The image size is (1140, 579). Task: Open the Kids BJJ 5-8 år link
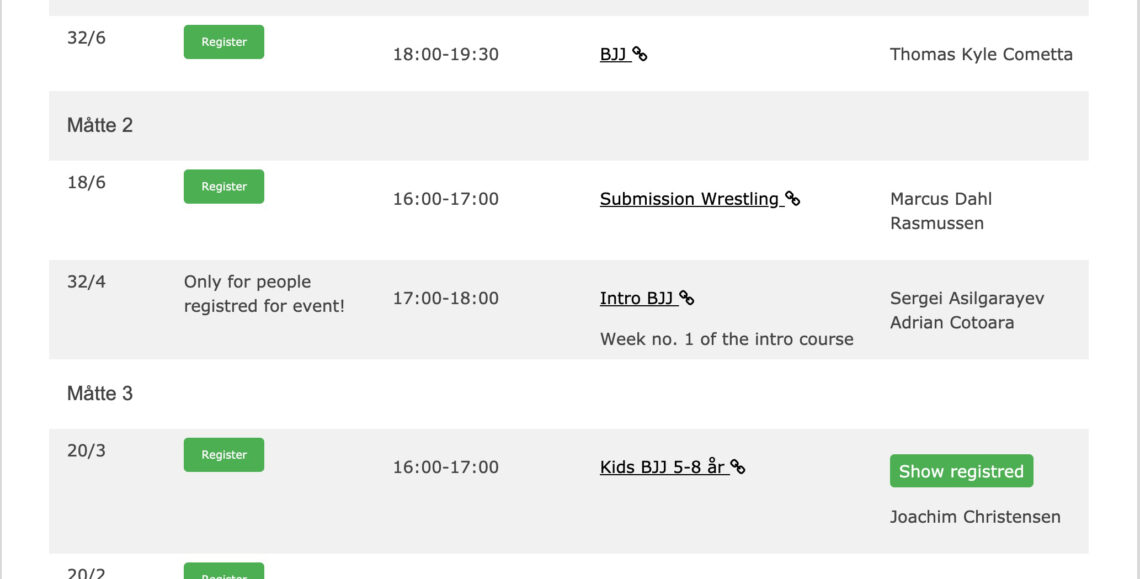pyautogui.click(x=664, y=467)
